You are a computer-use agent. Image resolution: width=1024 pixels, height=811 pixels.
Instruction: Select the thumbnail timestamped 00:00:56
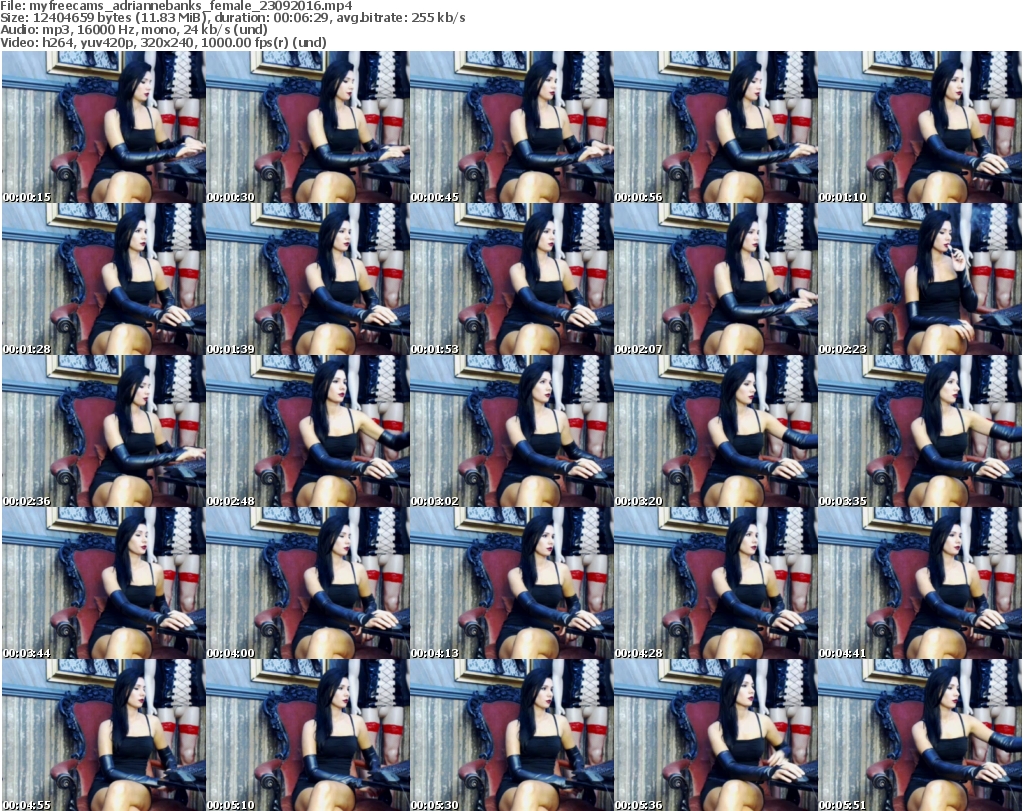(x=715, y=127)
